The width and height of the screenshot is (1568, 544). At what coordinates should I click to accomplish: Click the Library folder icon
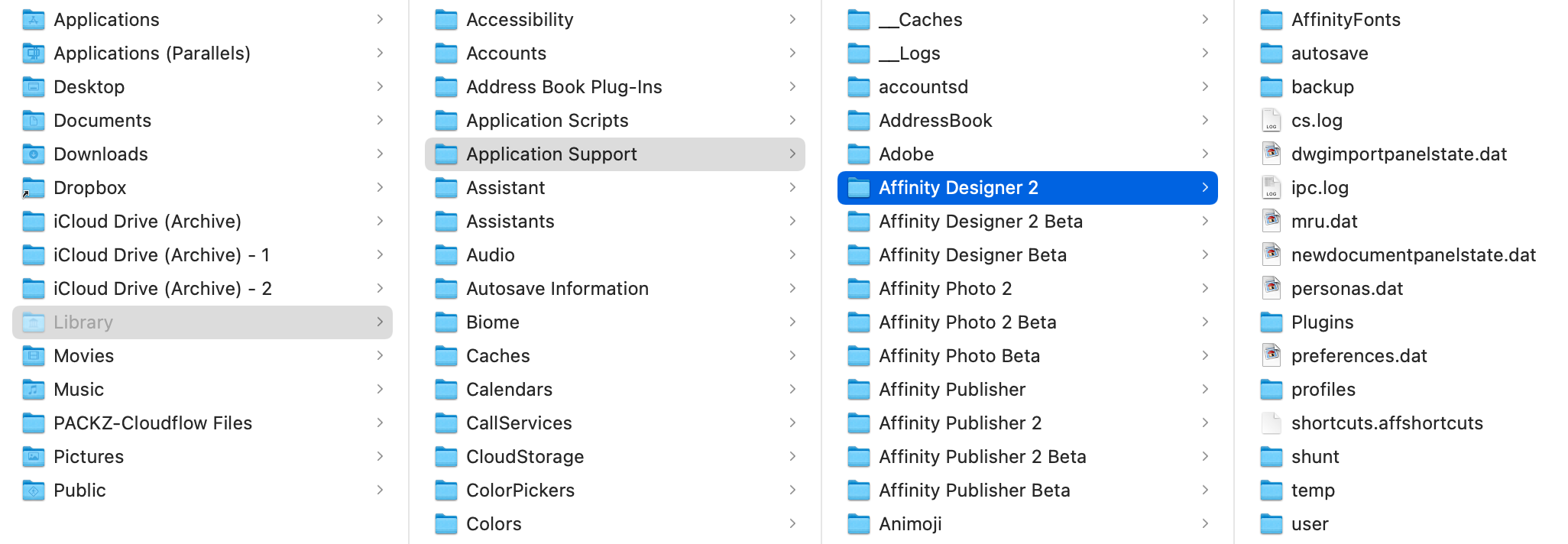click(x=34, y=322)
